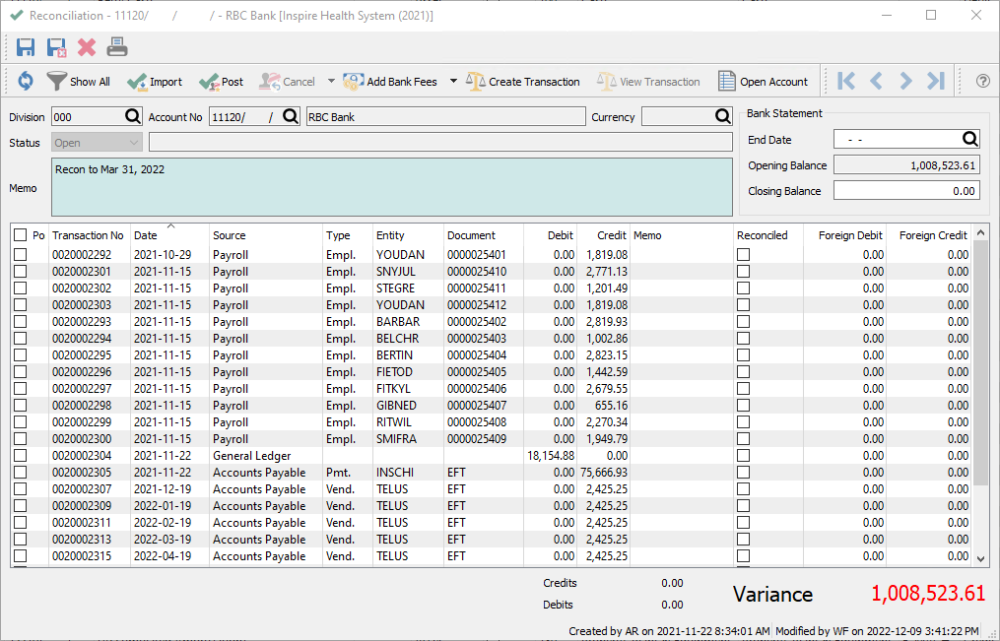Image resolution: width=1000 pixels, height=641 pixels.
Task: Expand the Add Bank Fees dropdown arrow
Action: coord(453,82)
